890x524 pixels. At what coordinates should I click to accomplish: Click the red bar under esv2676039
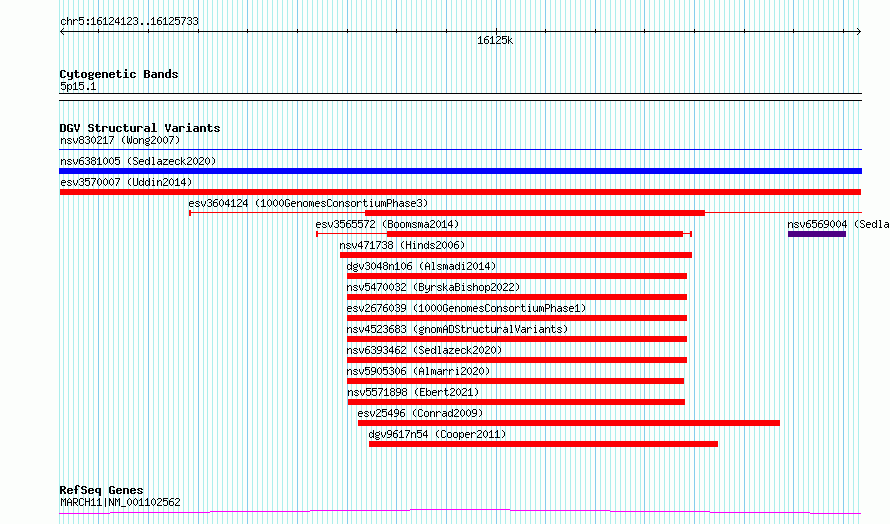(517, 318)
